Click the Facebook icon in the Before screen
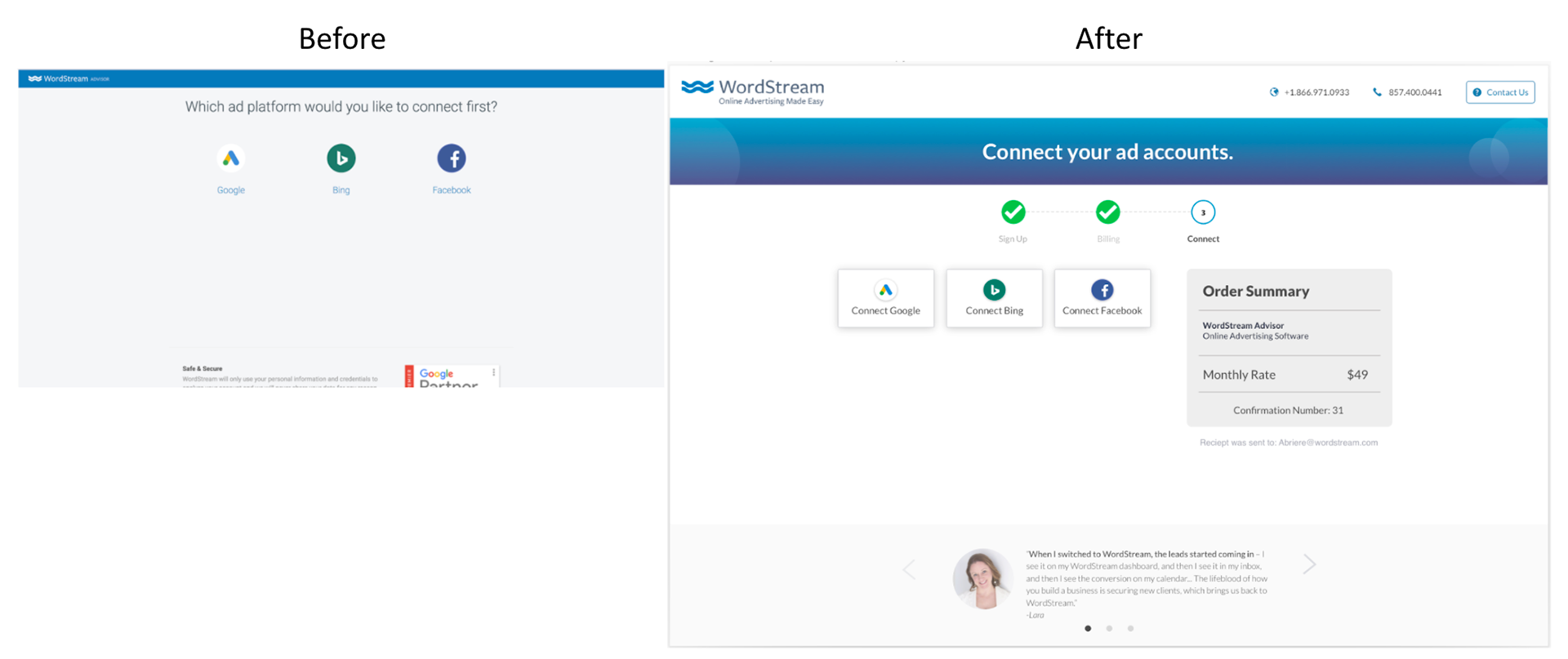 (x=452, y=158)
